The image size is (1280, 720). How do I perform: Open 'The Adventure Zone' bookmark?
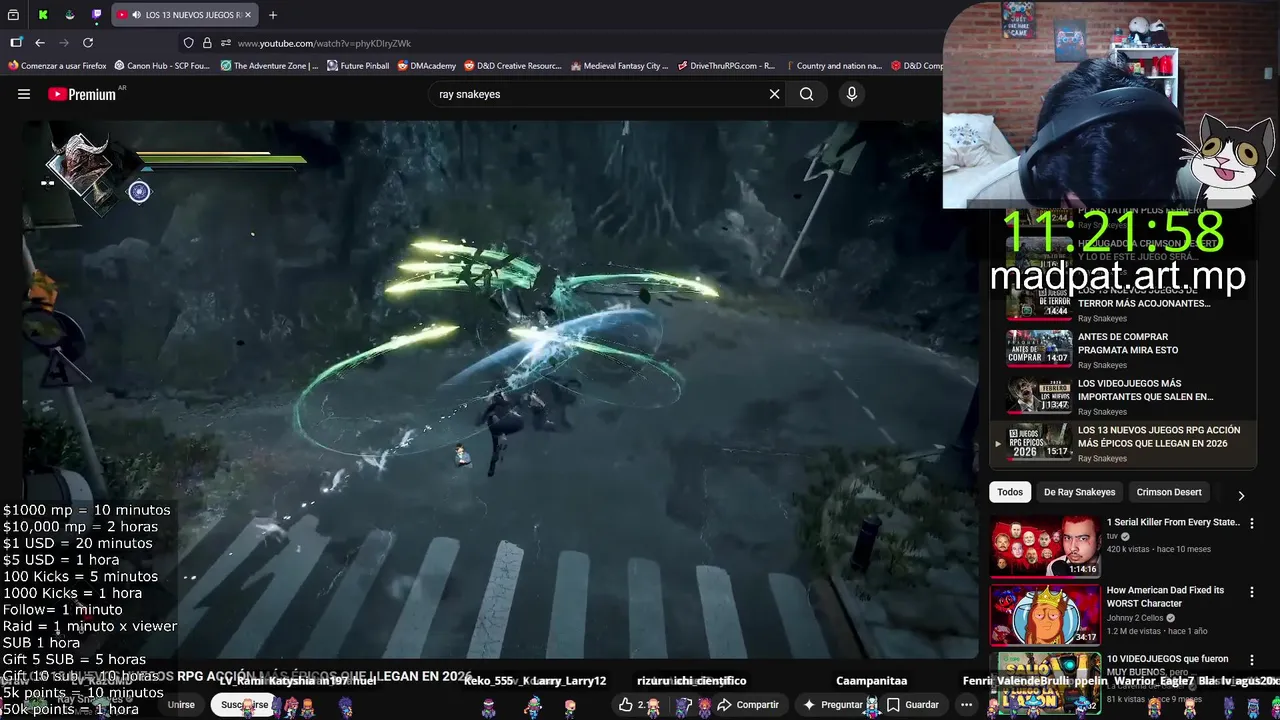[269, 66]
